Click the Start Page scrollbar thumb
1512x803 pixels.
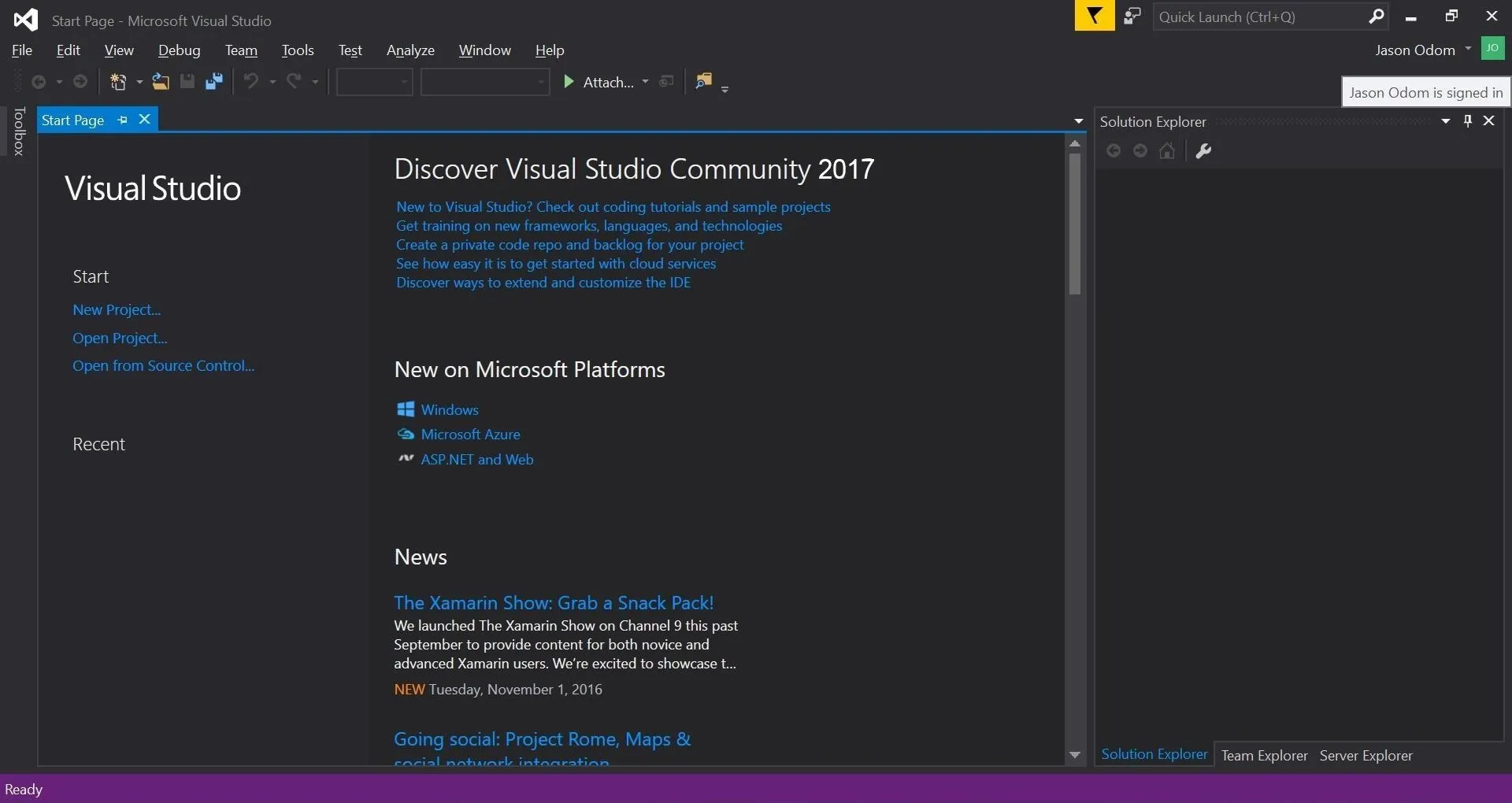point(1074,224)
